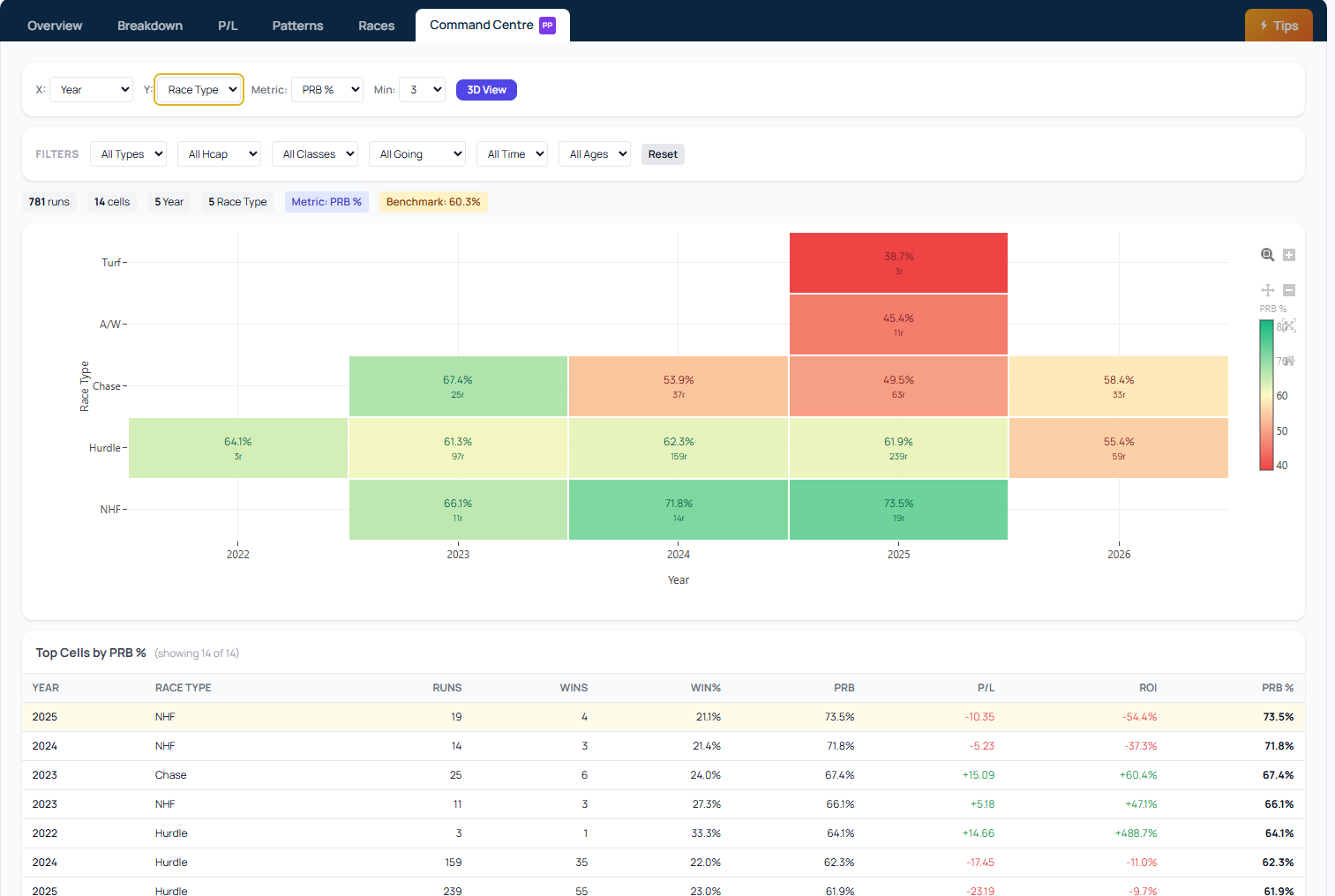Click the reset axes home icon on chart

[1290, 361]
